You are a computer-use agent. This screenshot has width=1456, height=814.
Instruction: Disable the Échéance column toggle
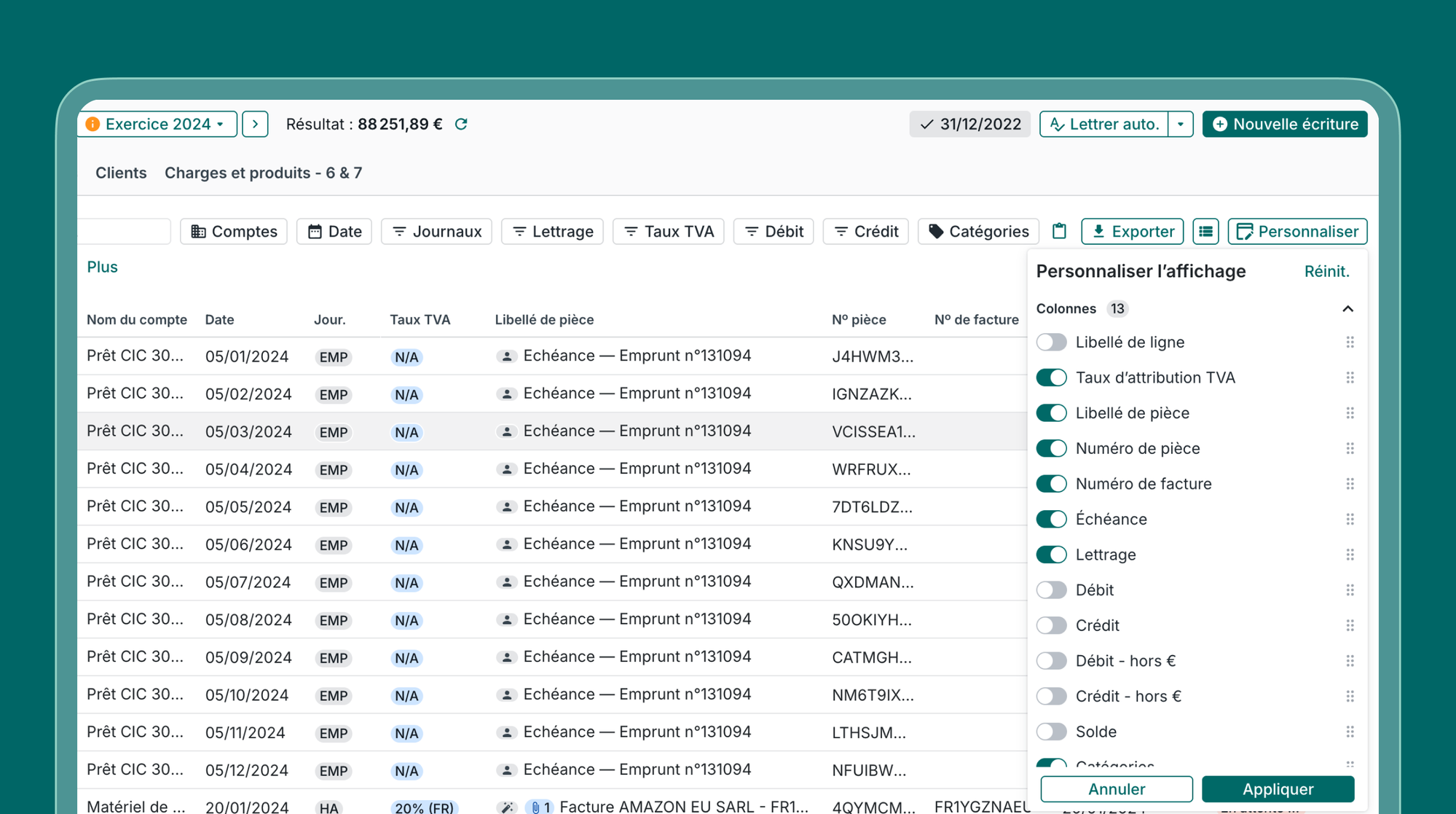coord(1051,519)
